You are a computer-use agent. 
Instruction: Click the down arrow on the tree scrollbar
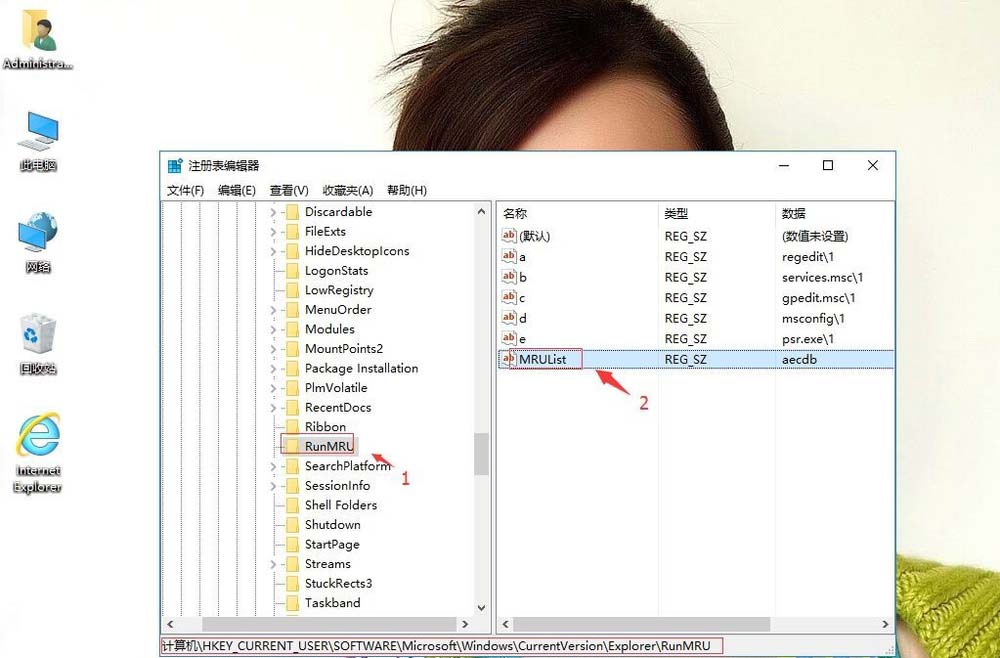coord(481,606)
